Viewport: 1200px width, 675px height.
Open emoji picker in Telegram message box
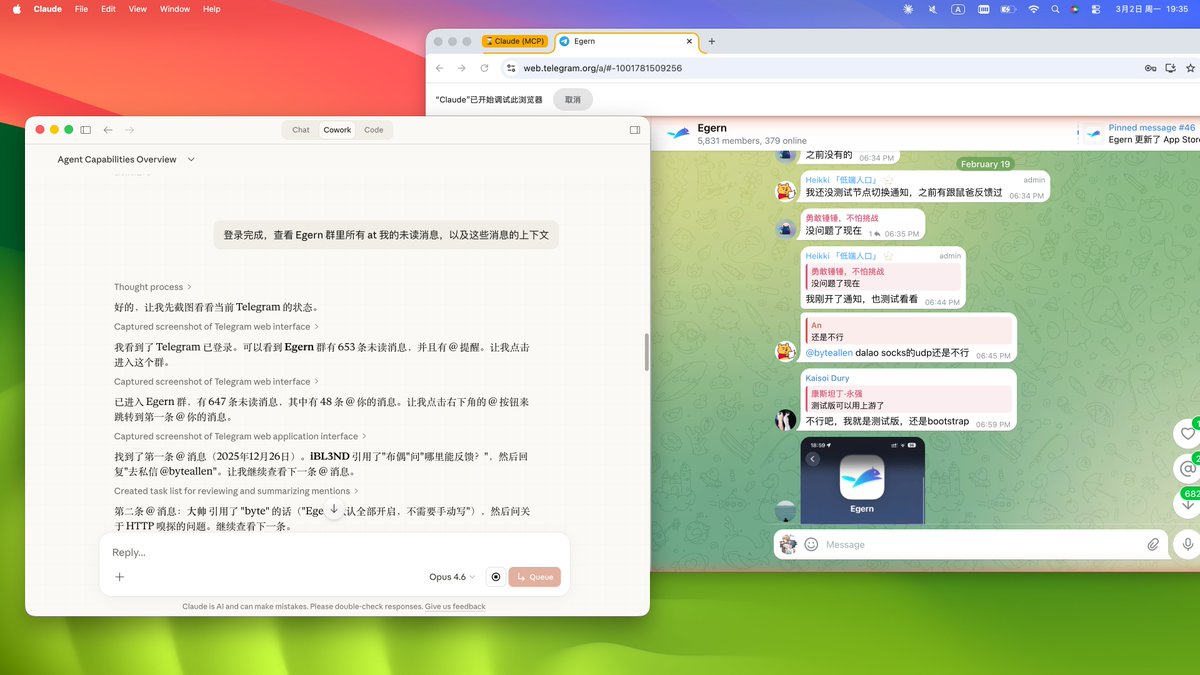click(811, 544)
